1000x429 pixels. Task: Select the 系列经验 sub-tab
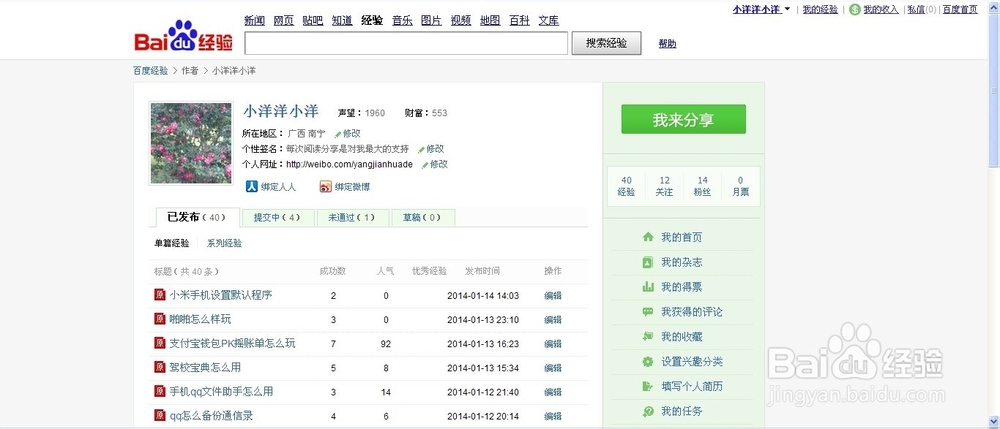(224, 243)
